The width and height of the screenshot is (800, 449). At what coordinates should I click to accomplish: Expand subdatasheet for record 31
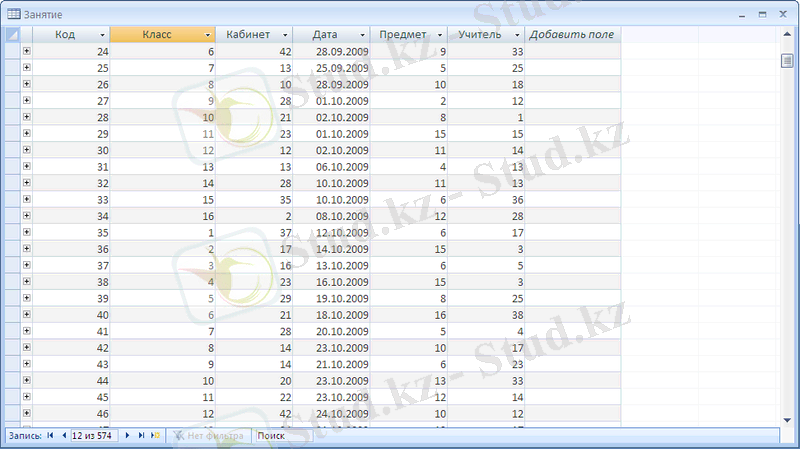pos(27,166)
